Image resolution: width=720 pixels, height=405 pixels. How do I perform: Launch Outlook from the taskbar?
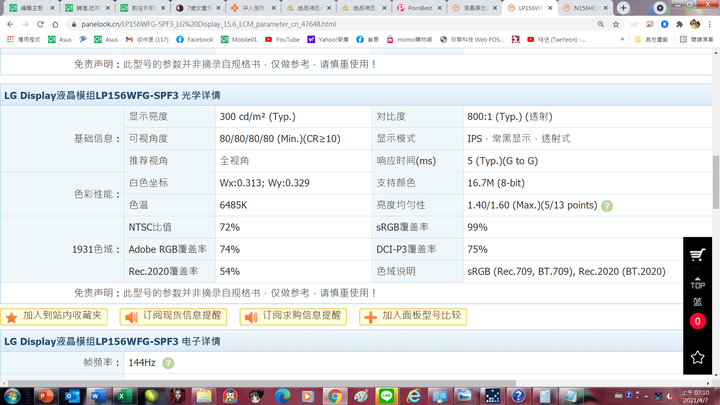click(72, 396)
